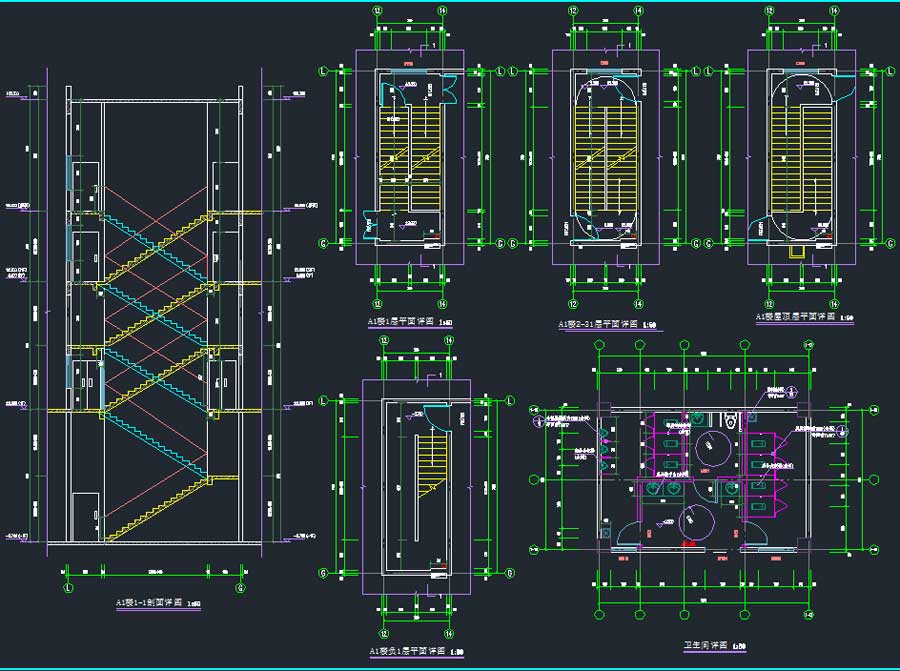Select the title text A1楼屋顶层平面详图
This screenshot has height=671, width=900.
click(x=795, y=317)
